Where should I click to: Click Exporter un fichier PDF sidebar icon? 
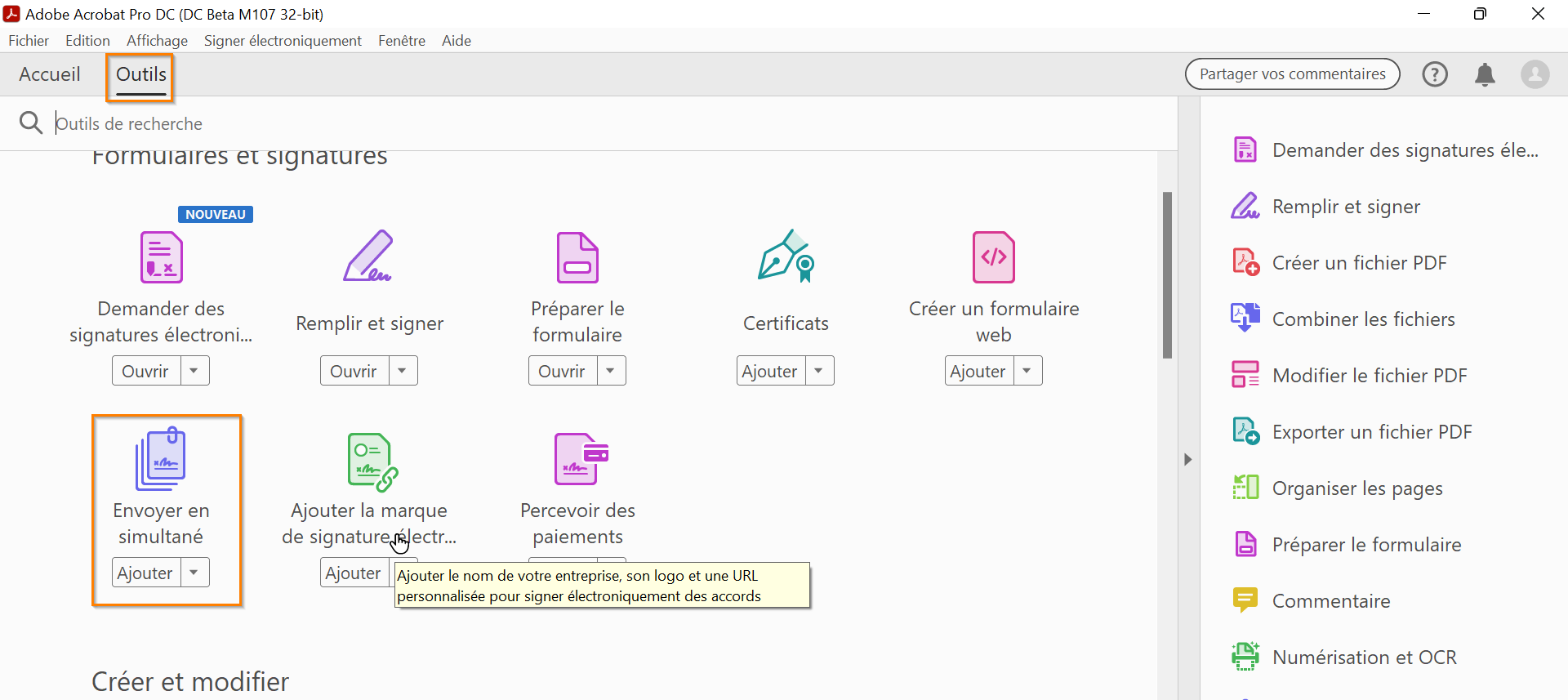click(1245, 431)
